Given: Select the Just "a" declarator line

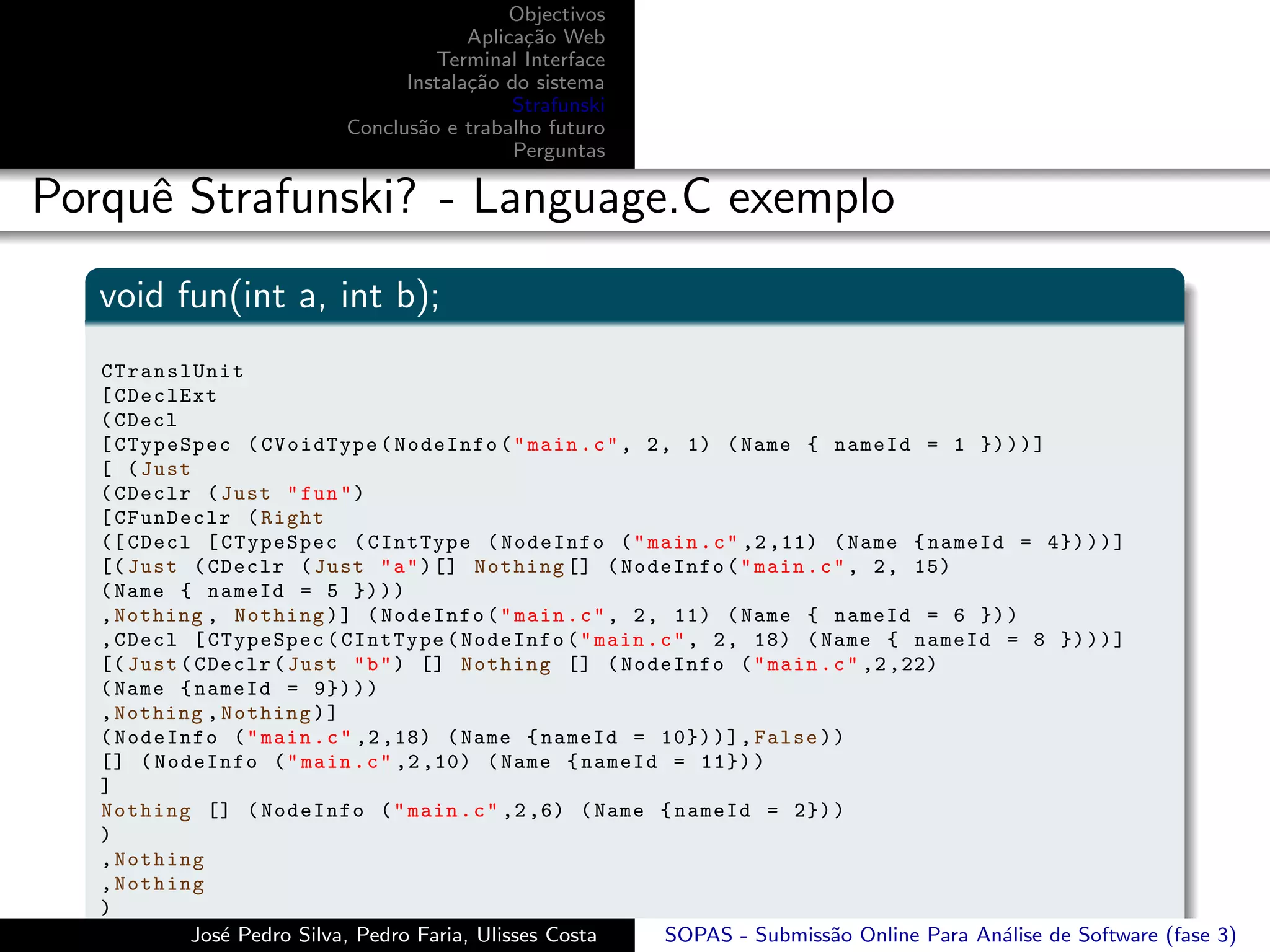Looking at the screenshot, I should (525, 567).
